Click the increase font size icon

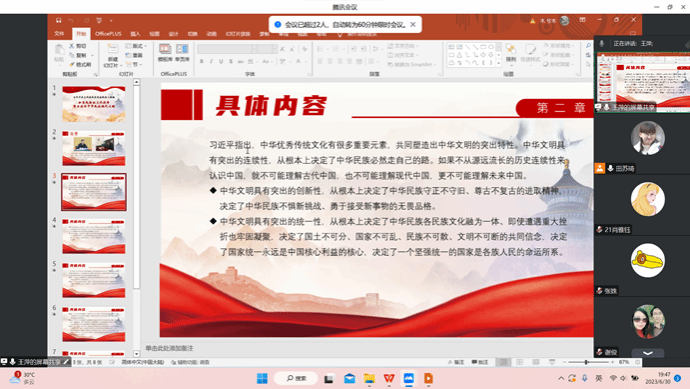[x=282, y=49]
